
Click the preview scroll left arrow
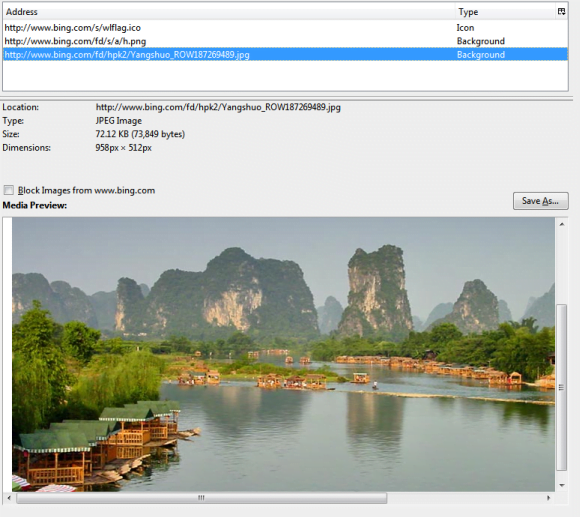click(9, 498)
